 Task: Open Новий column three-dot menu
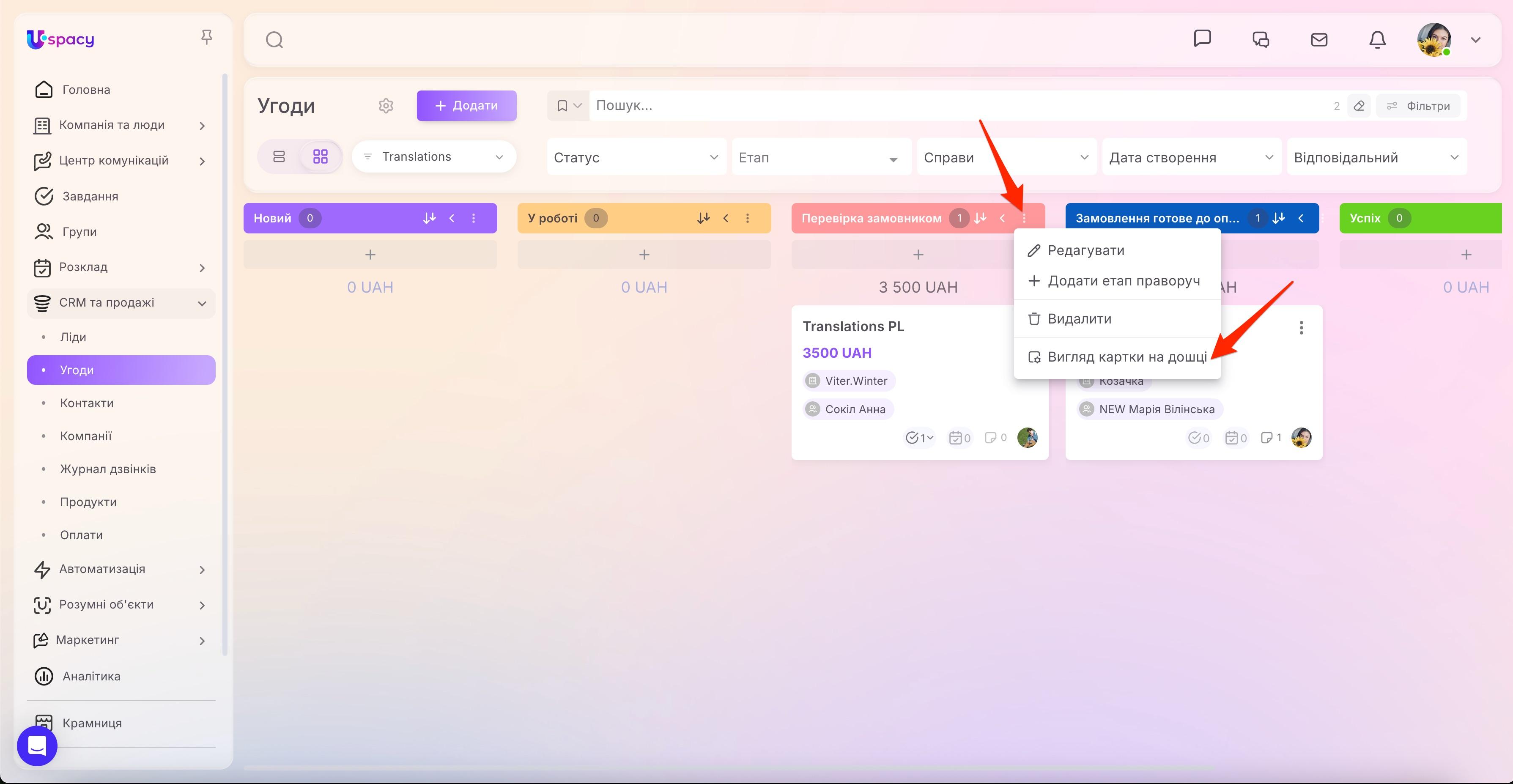tap(474, 218)
